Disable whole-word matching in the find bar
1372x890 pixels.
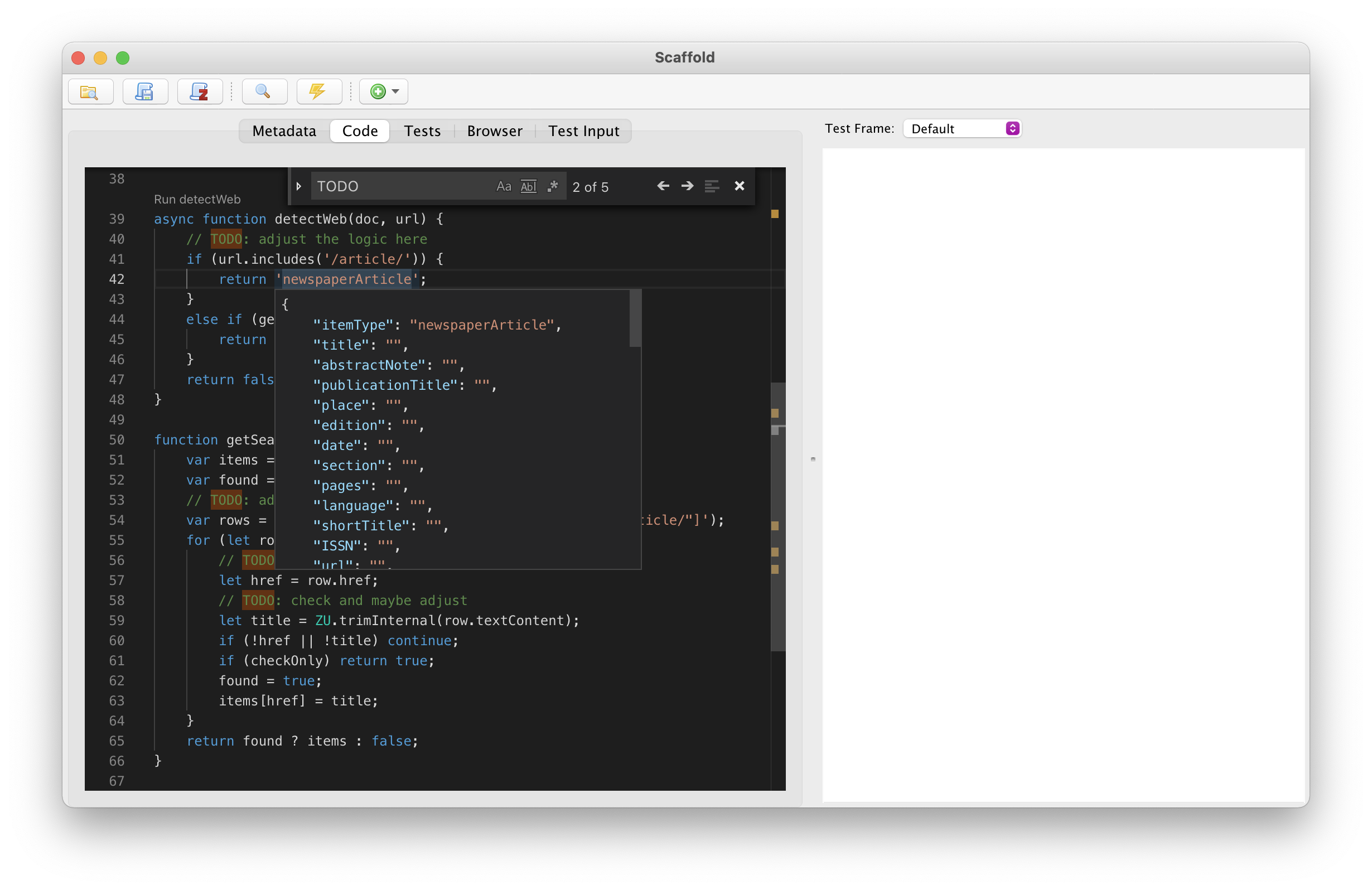(x=528, y=186)
